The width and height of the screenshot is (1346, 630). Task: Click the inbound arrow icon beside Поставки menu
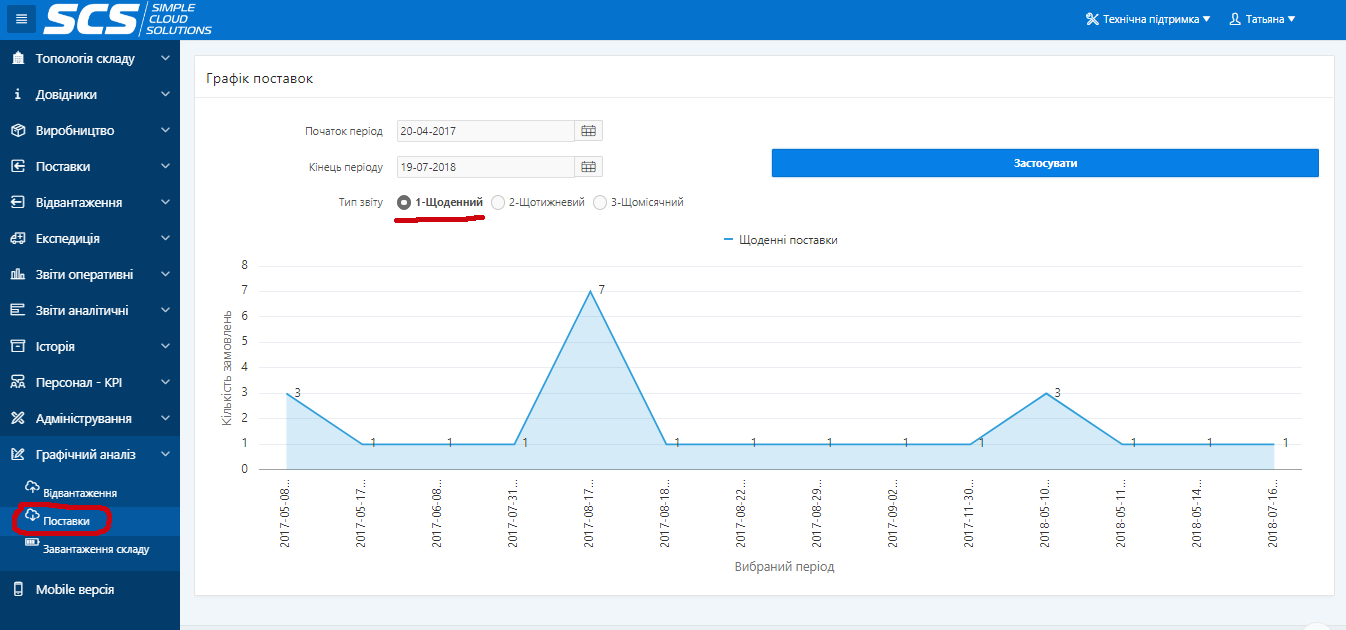17,167
